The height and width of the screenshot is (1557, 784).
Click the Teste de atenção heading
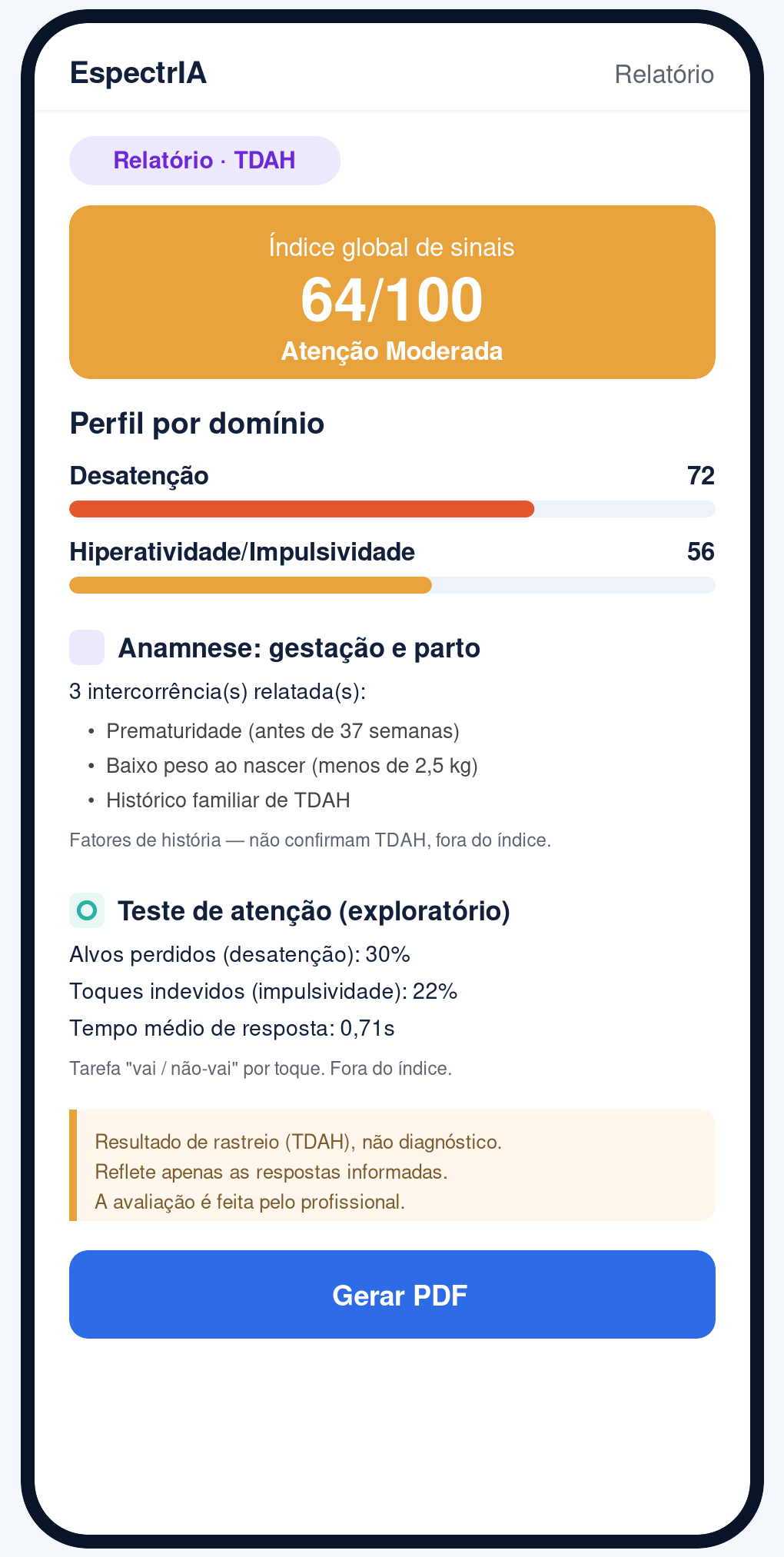[314, 911]
